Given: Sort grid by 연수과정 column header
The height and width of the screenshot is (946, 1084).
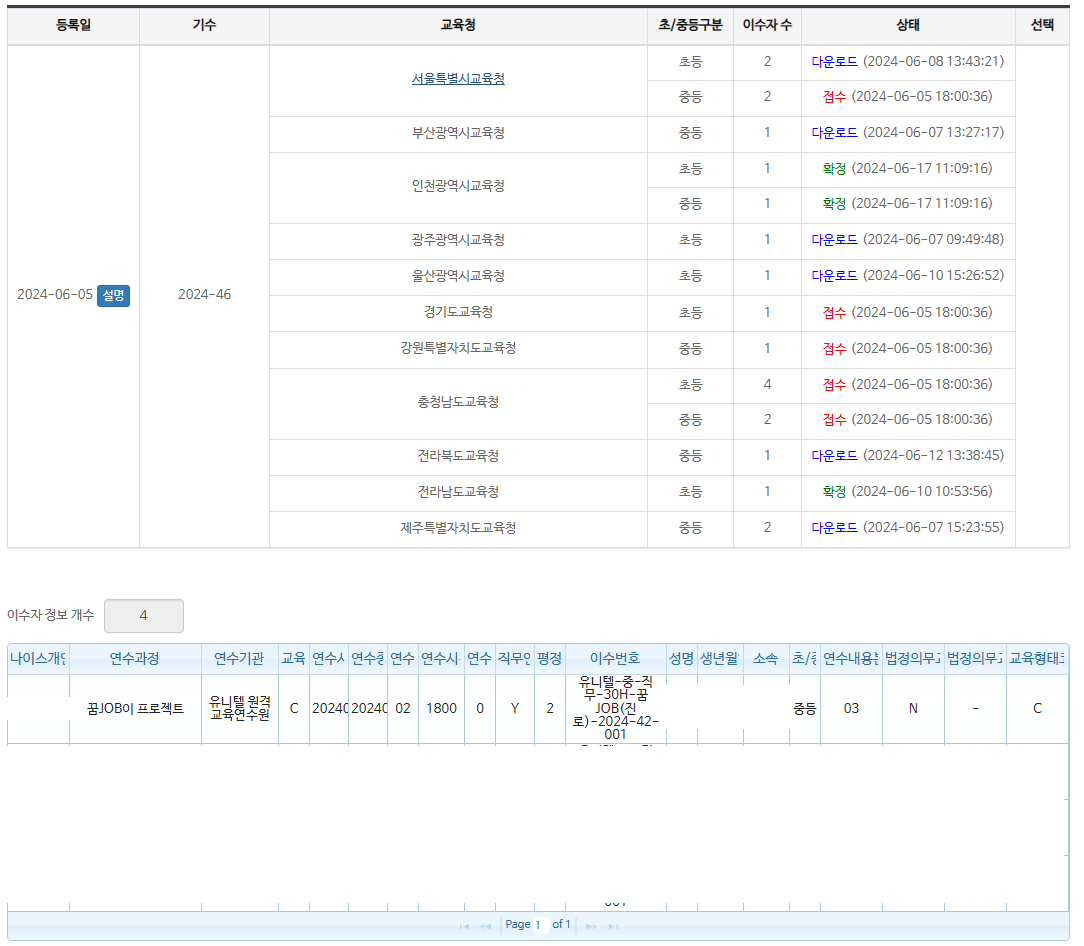Looking at the screenshot, I should tap(134, 659).
